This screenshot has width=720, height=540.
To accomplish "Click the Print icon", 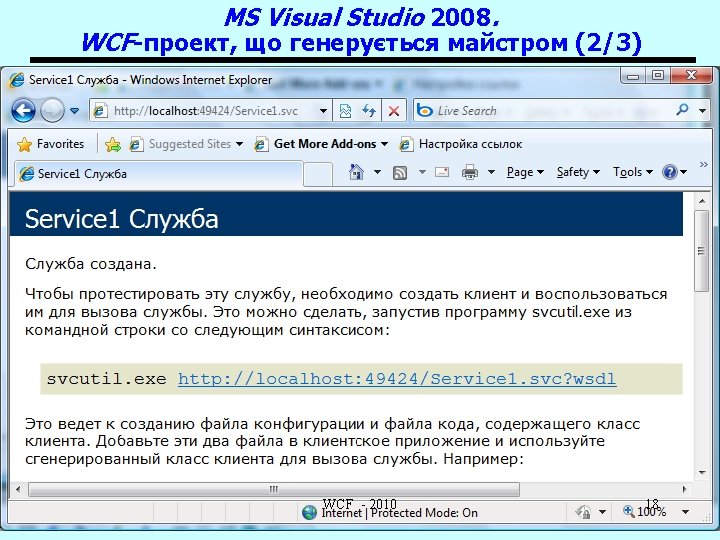I will point(470,172).
